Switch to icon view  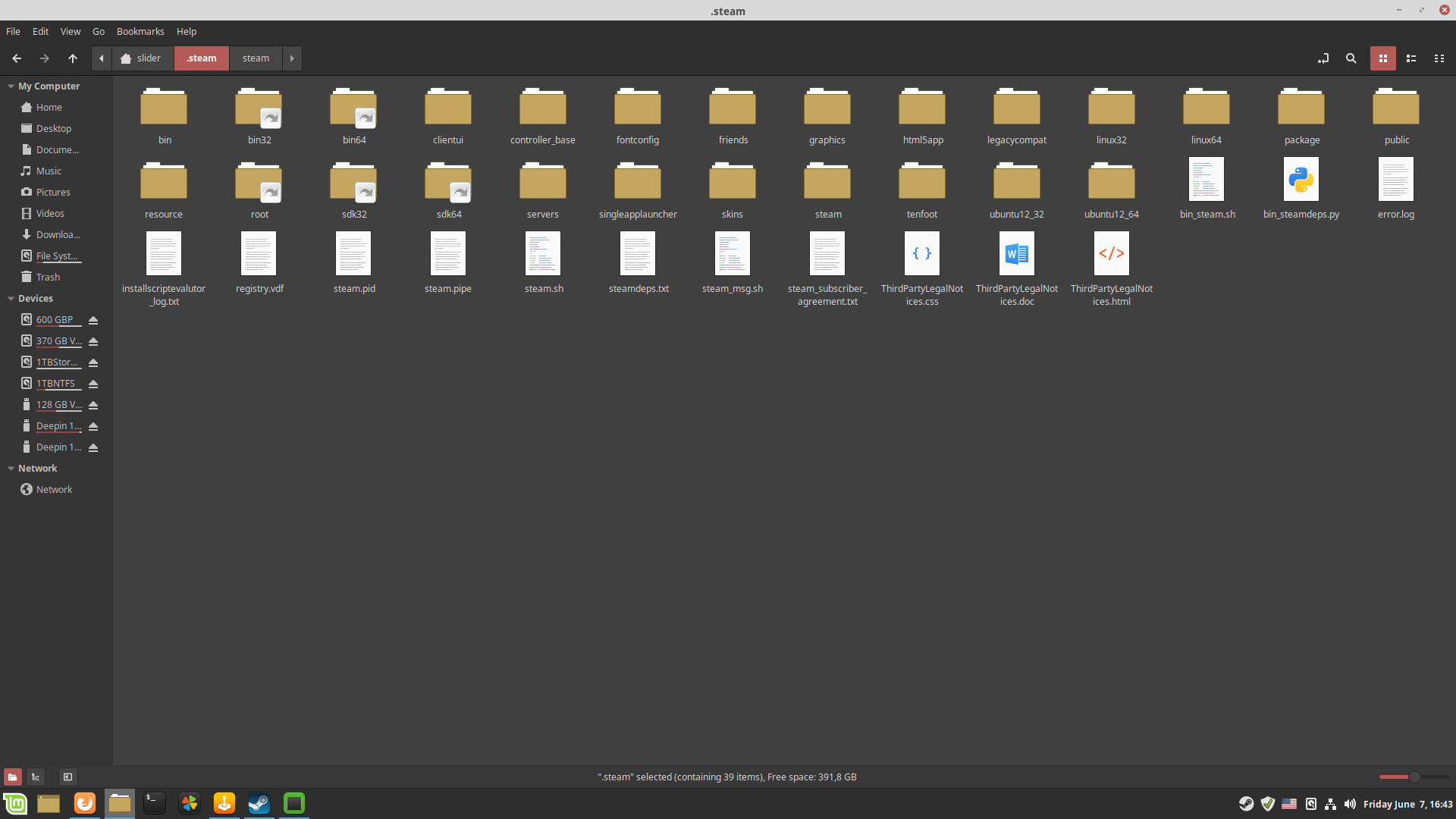click(1383, 58)
